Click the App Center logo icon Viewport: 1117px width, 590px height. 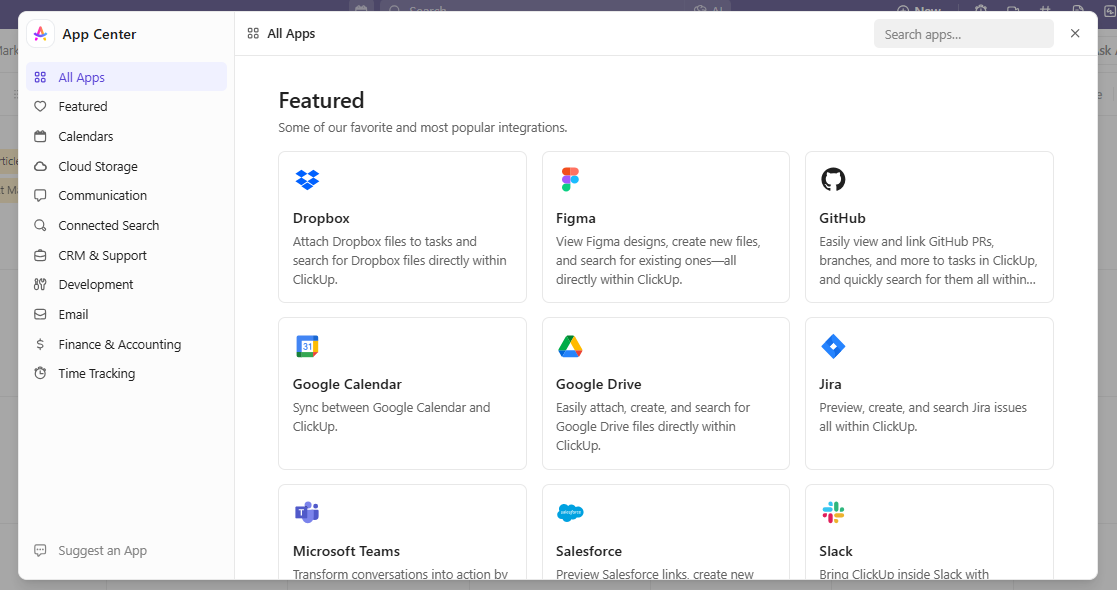[41, 34]
